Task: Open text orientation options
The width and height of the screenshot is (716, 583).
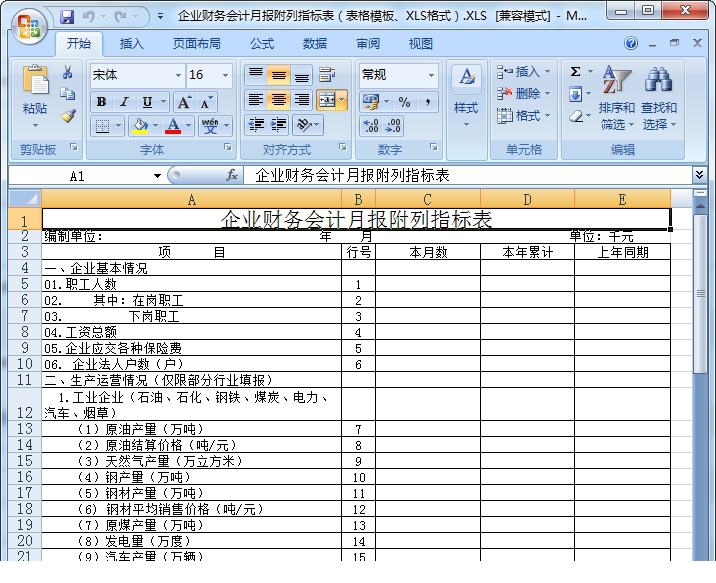Action: pos(307,125)
